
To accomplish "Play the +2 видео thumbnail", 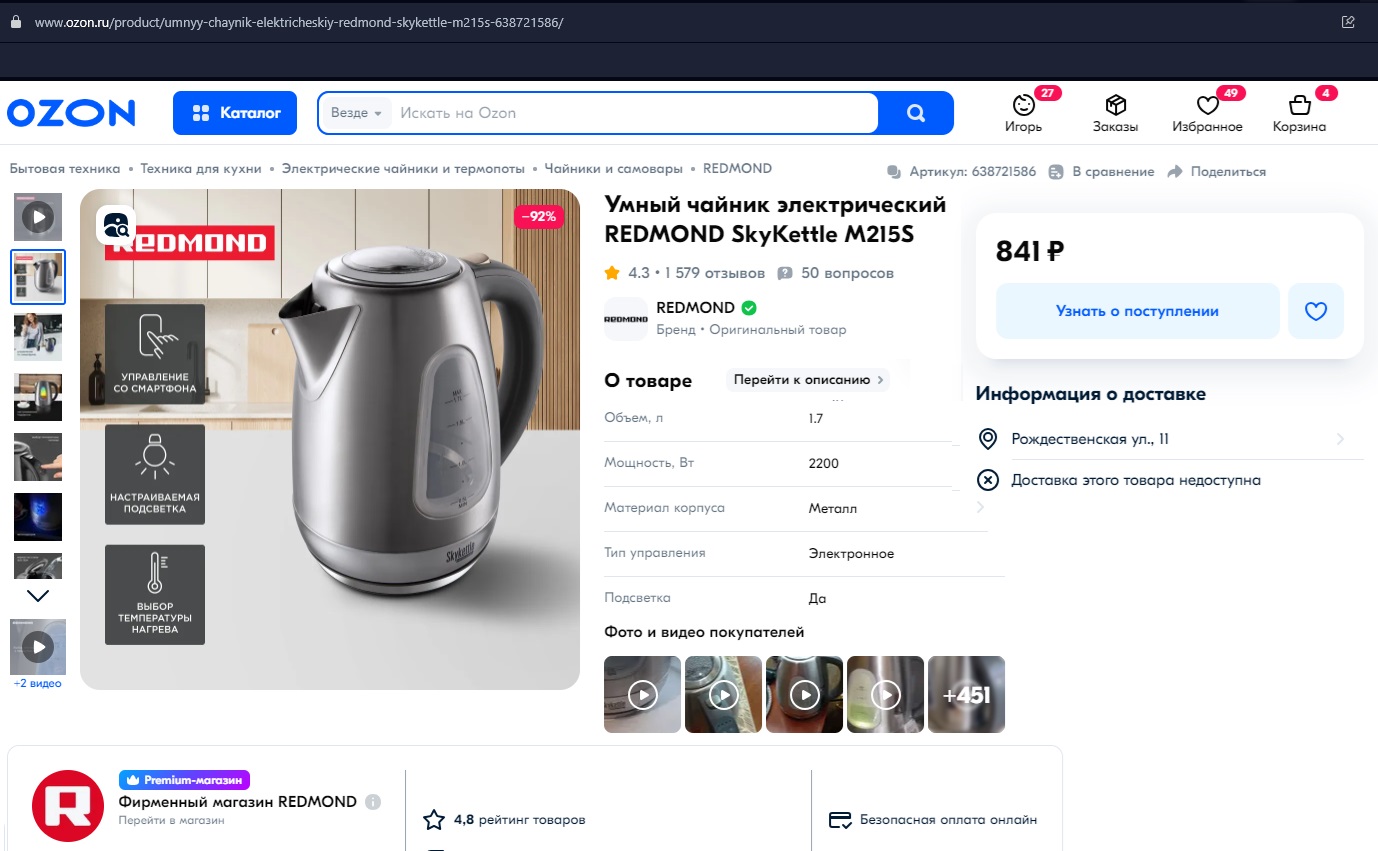I will click(38, 647).
